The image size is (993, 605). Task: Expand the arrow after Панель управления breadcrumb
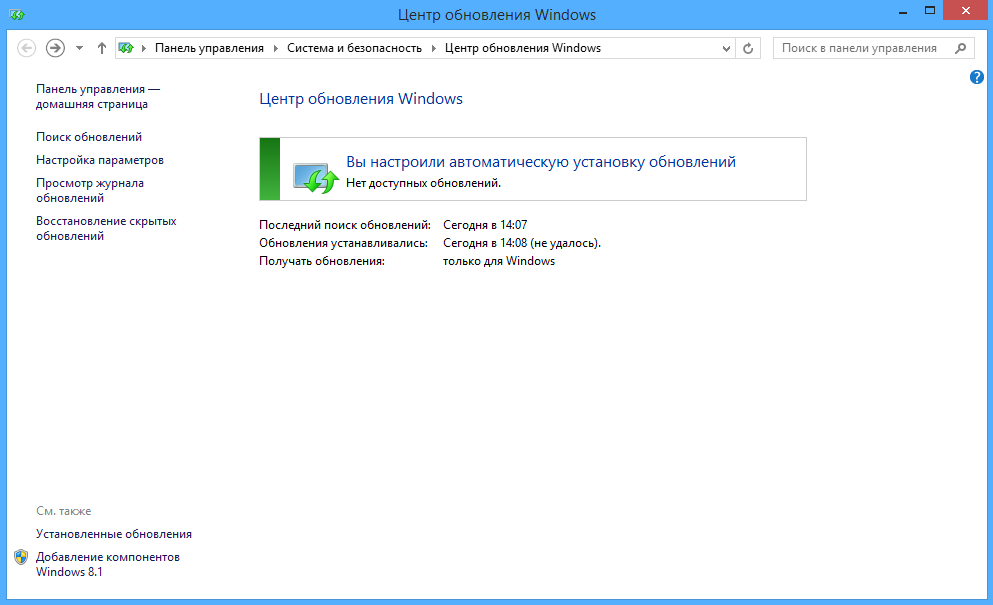[x=275, y=48]
